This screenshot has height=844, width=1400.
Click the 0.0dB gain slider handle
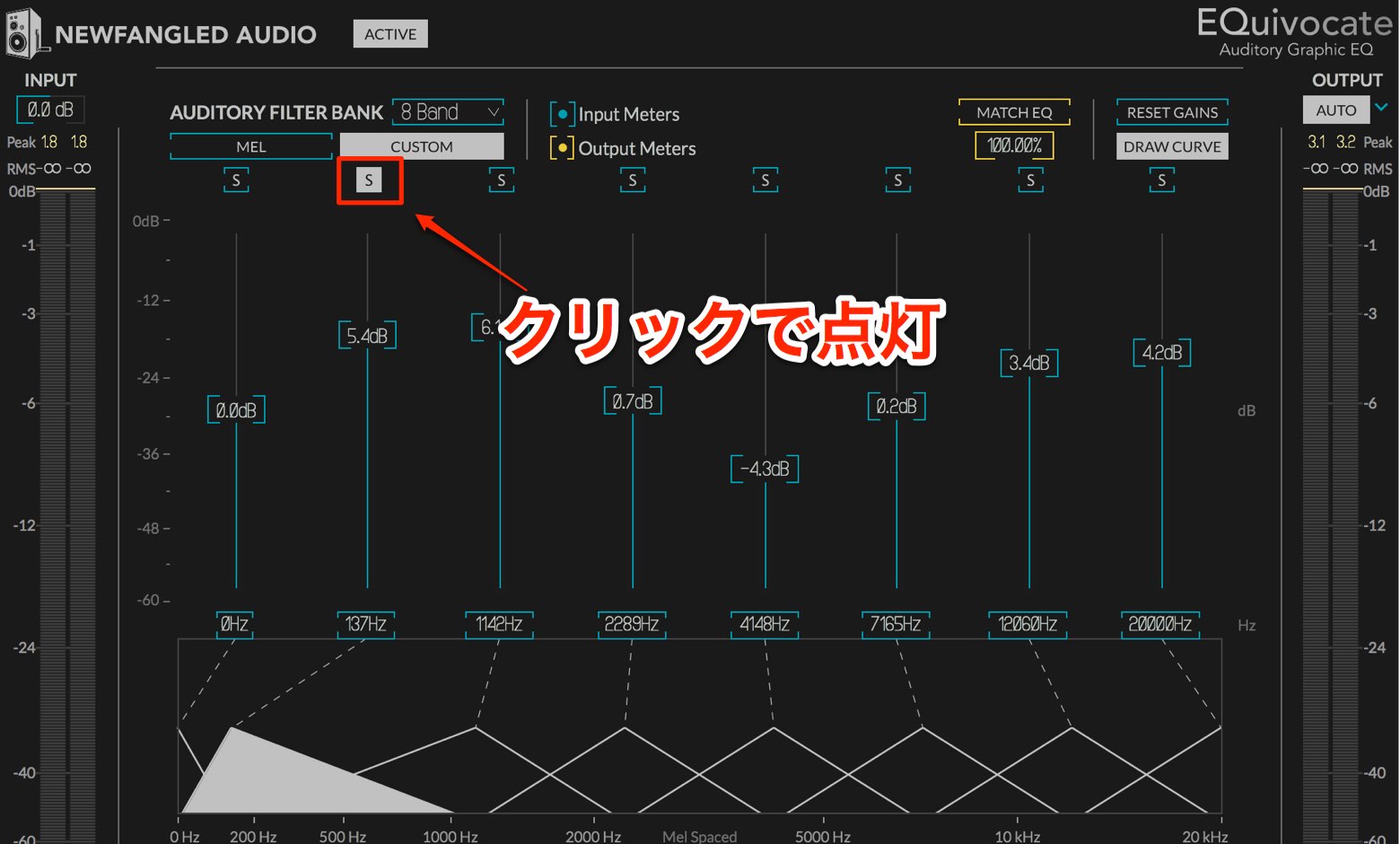[236, 410]
